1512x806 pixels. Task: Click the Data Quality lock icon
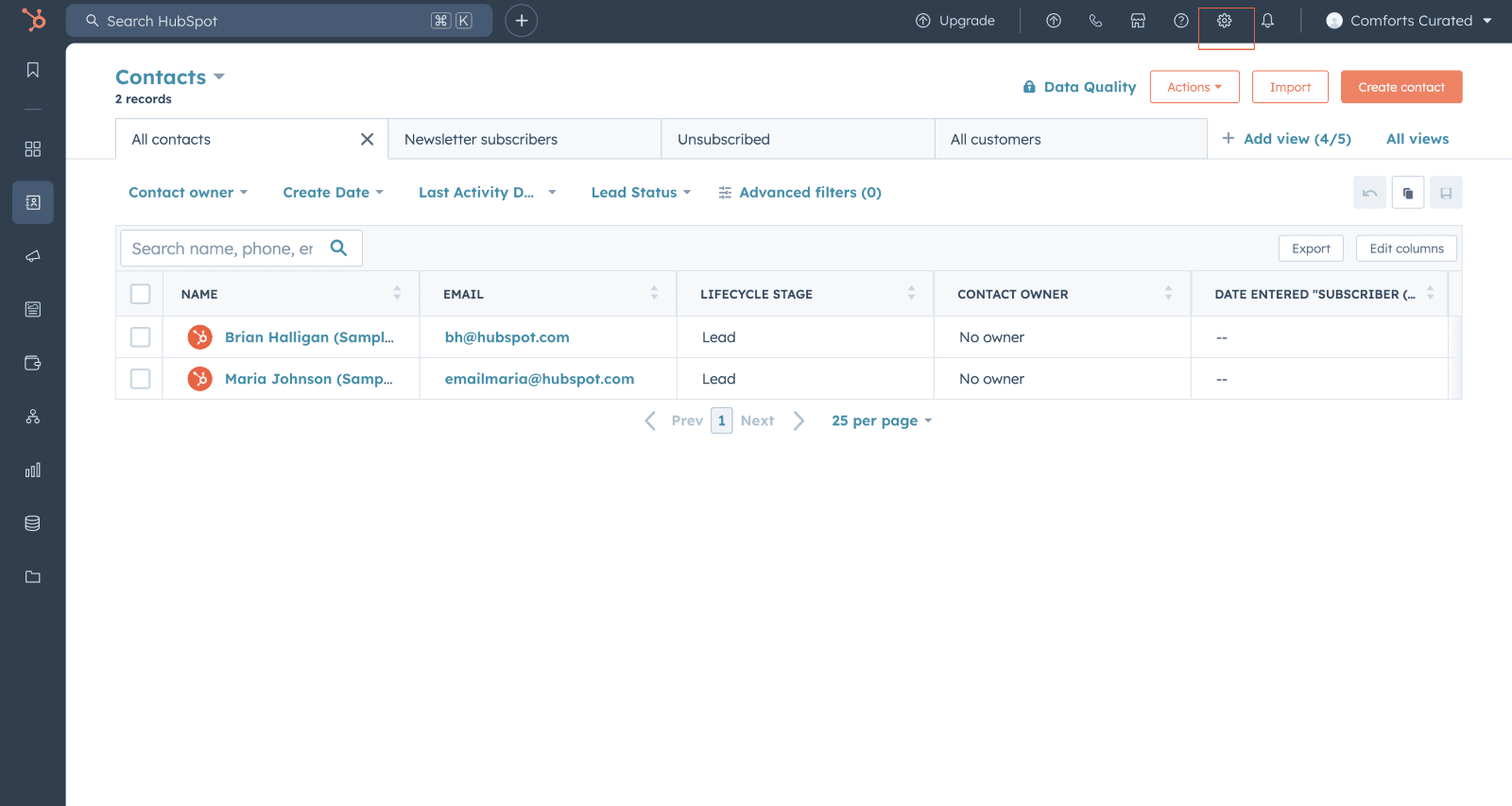(1029, 87)
